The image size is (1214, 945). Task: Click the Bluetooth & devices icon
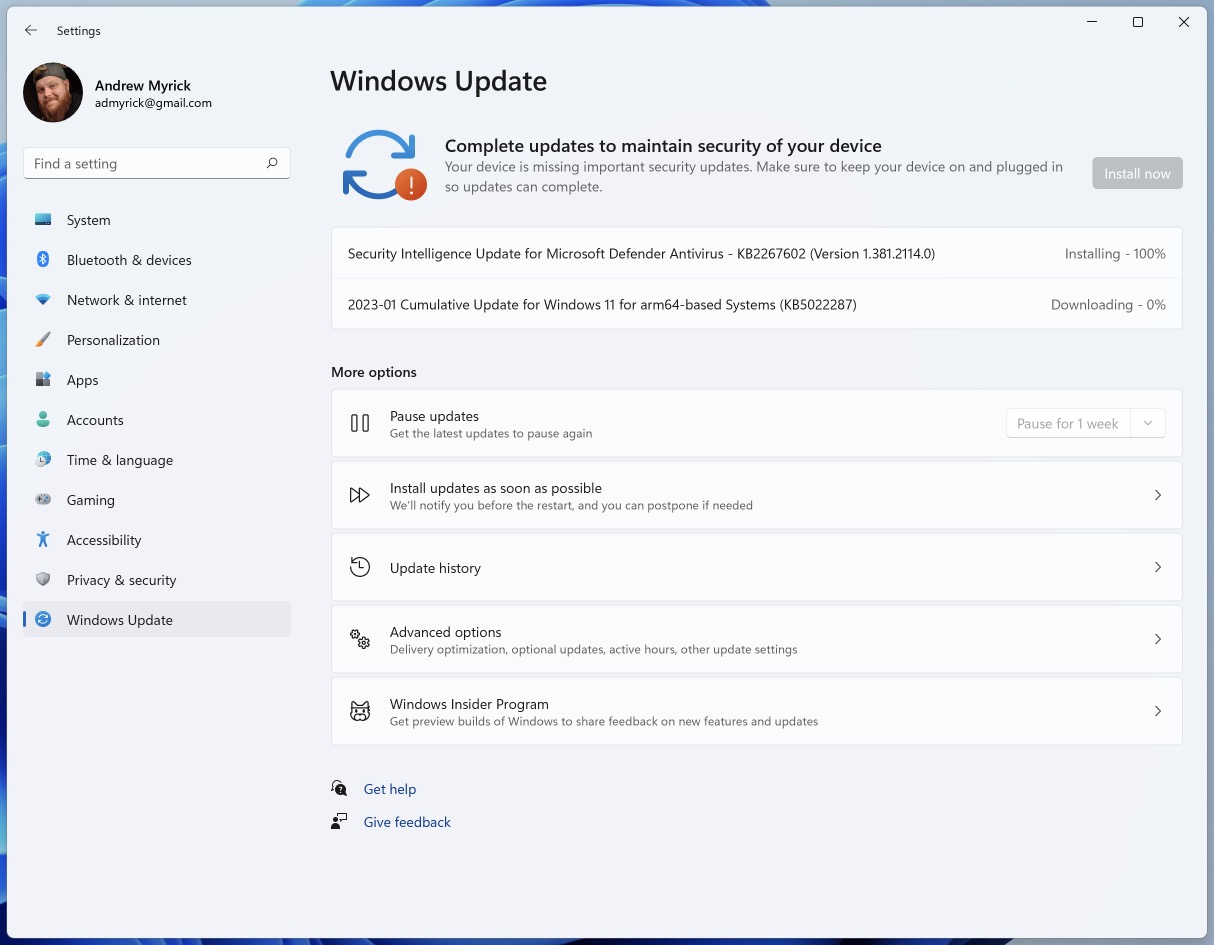[43, 260]
